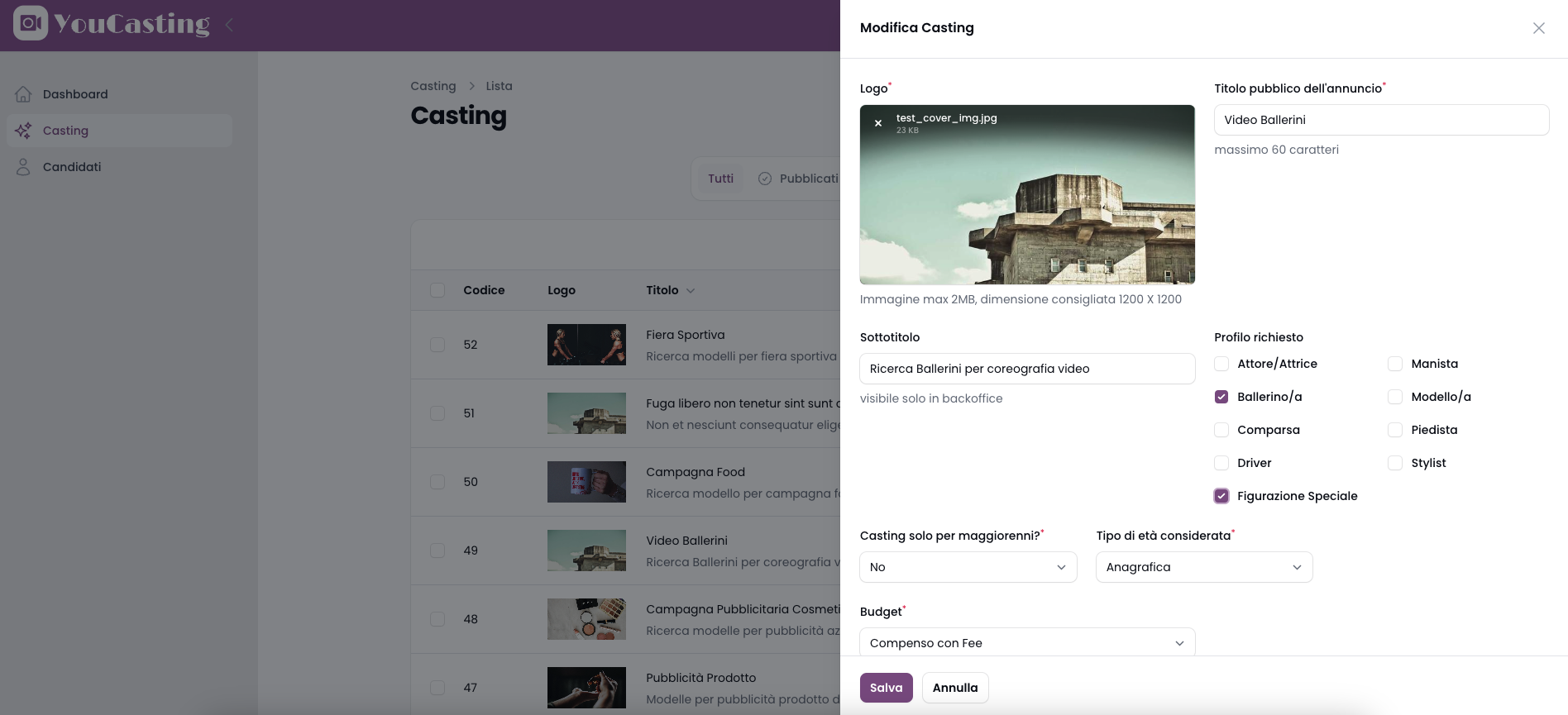
Task: Tick the Modello/a checkbox
Action: click(x=1395, y=397)
